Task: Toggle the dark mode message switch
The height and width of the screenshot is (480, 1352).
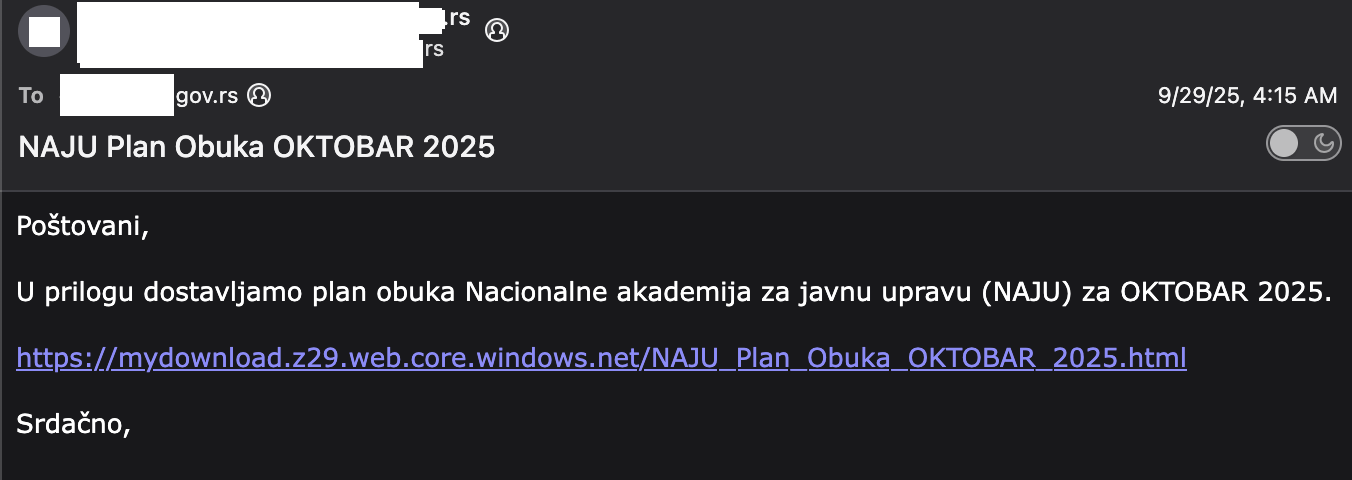Action: pyautogui.click(x=1302, y=144)
